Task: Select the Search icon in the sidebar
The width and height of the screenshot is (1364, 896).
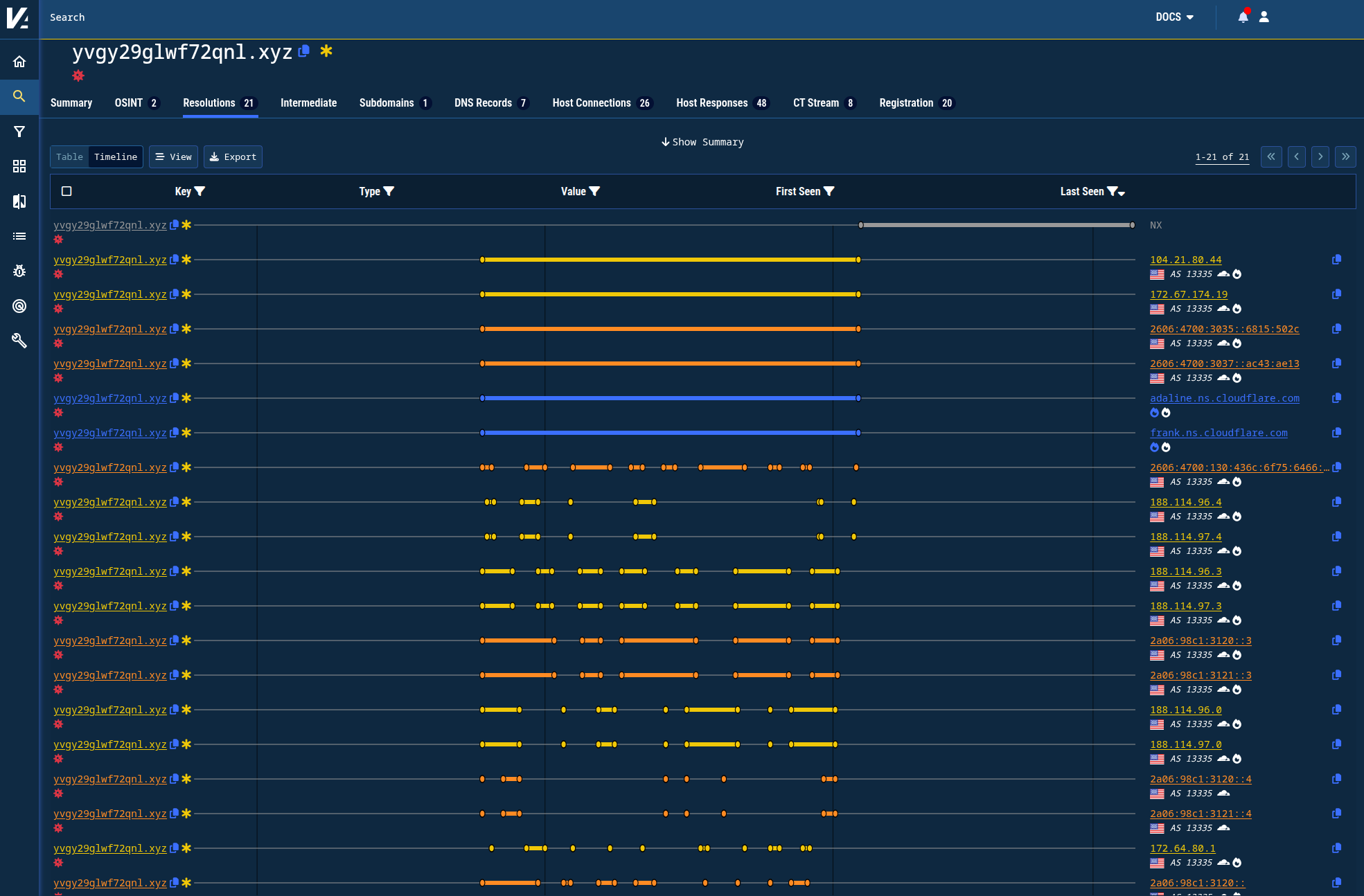Action: (x=19, y=96)
